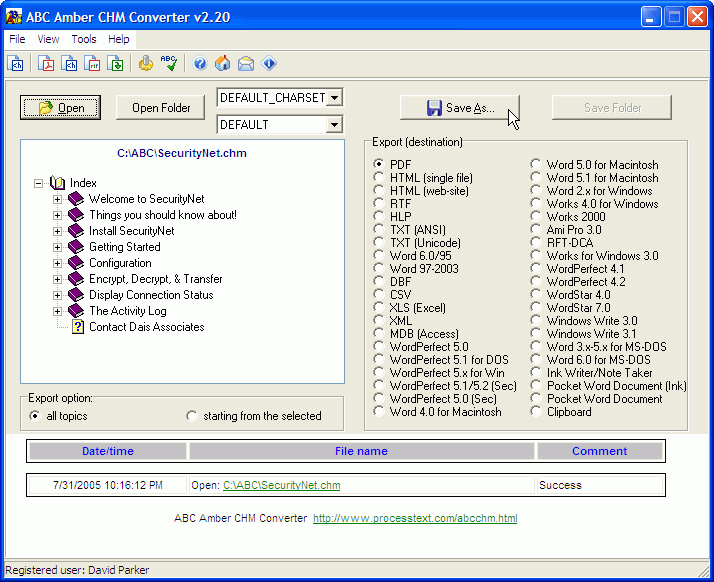Select the Encrypt, Decrypt, & Transfer topic
This screenshot has height=582, width=714.
click(156, 279)
